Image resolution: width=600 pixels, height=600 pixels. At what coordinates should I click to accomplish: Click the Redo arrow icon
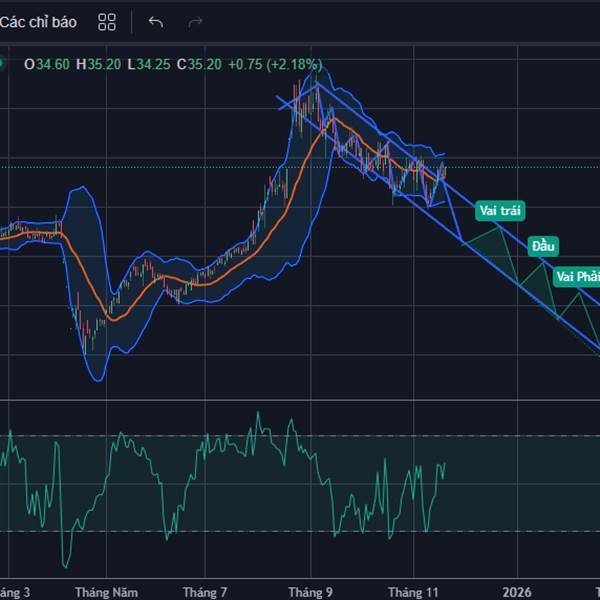click(196, 22)
